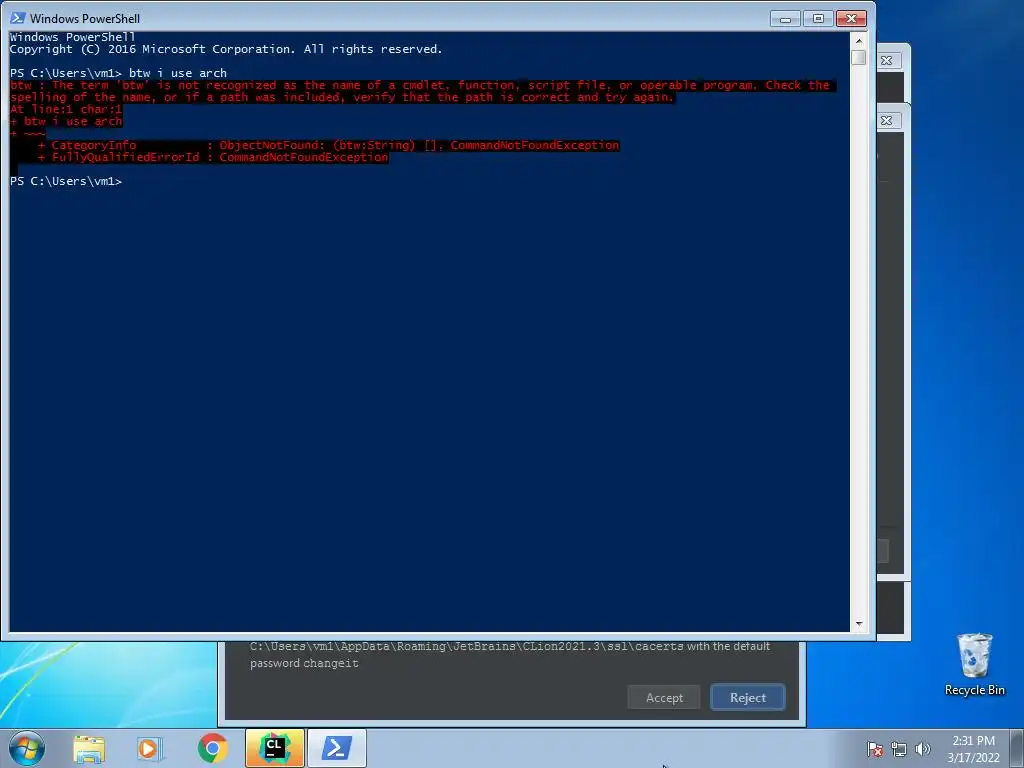The width and height of the screenshot is (1024, 768).
Task: Click the network tray icon
Action: pos(899,749)
